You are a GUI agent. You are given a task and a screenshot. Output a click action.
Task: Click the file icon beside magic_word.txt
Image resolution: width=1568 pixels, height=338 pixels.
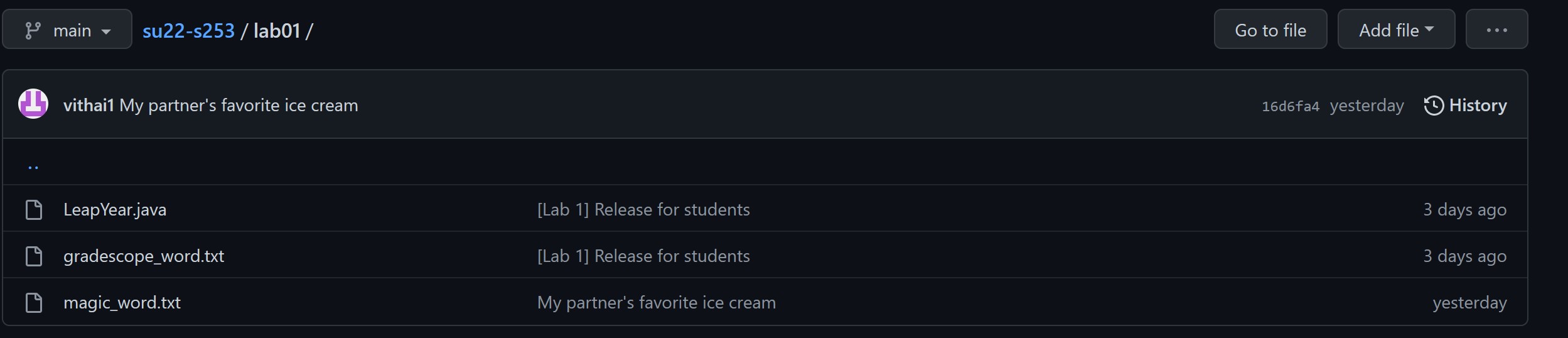pos(34,303)
